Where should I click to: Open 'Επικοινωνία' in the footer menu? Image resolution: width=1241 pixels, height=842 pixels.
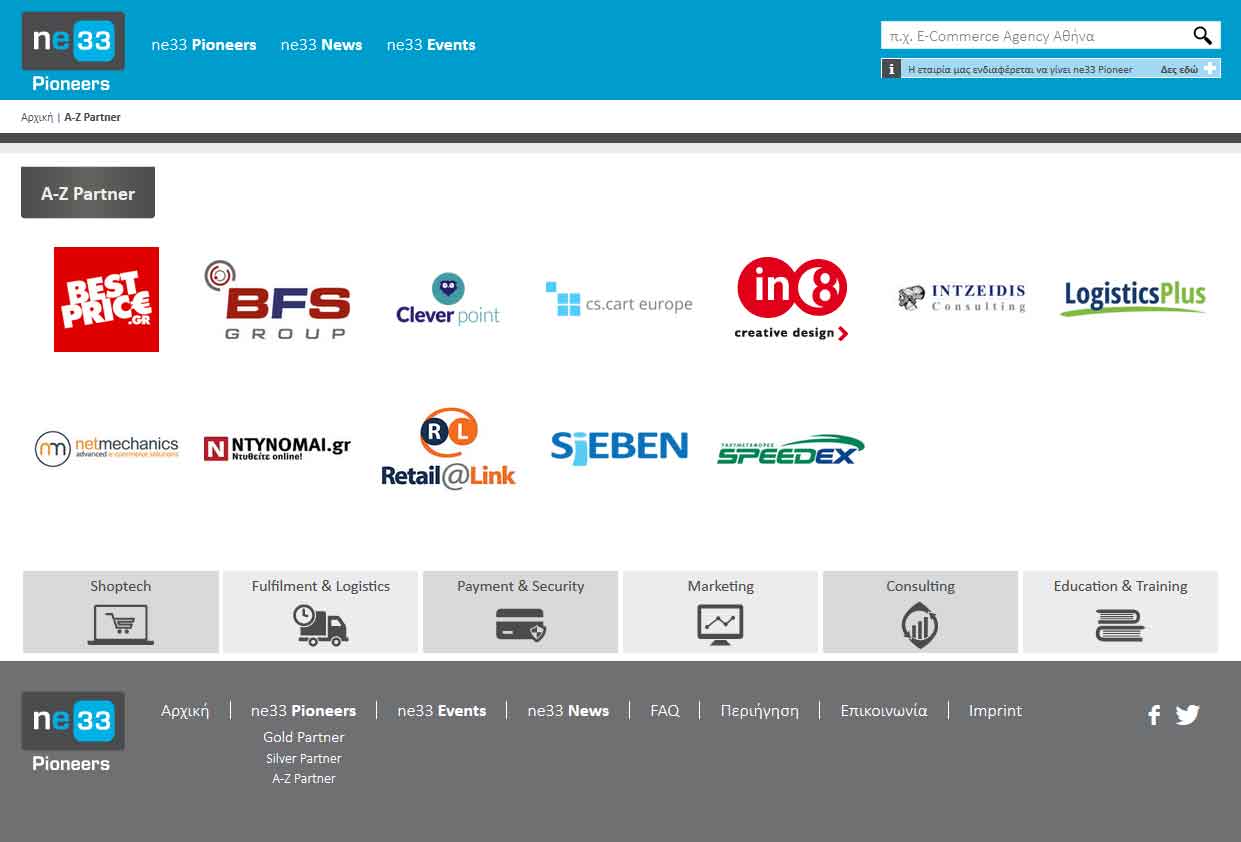(x=884, y=711)
